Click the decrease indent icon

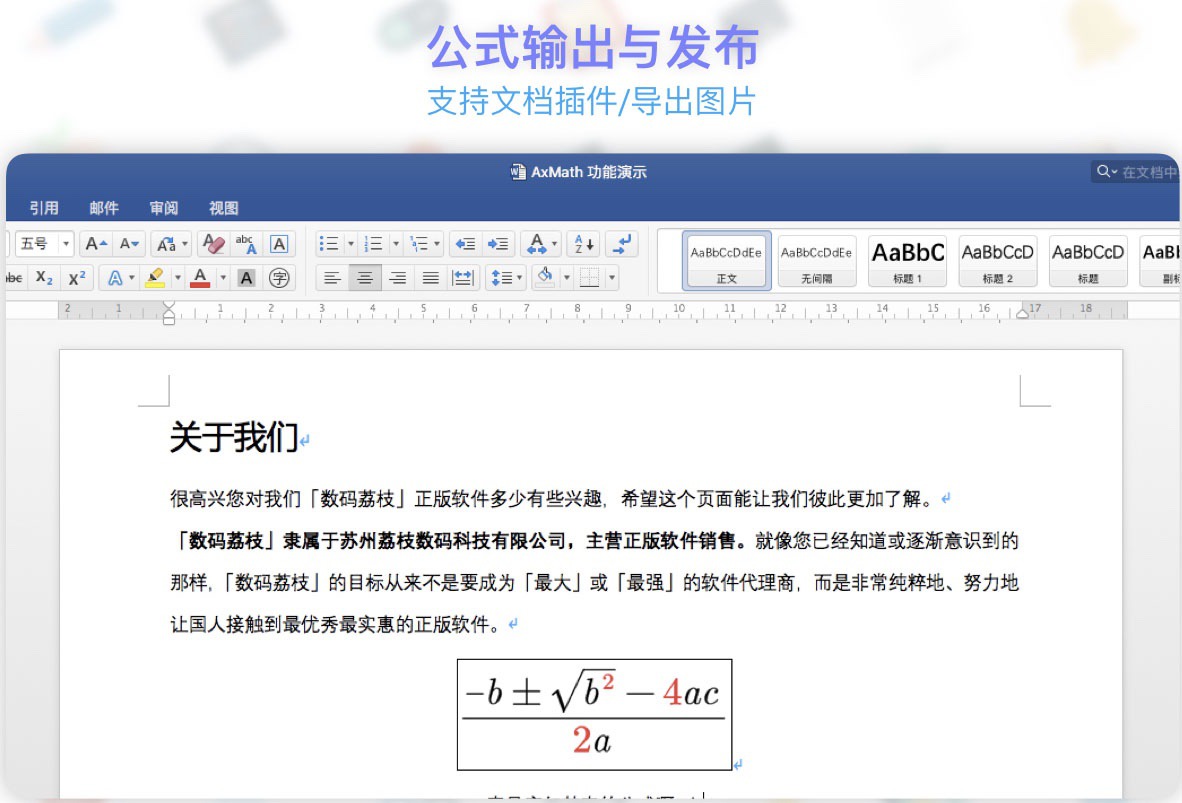(x=465, y=244)
